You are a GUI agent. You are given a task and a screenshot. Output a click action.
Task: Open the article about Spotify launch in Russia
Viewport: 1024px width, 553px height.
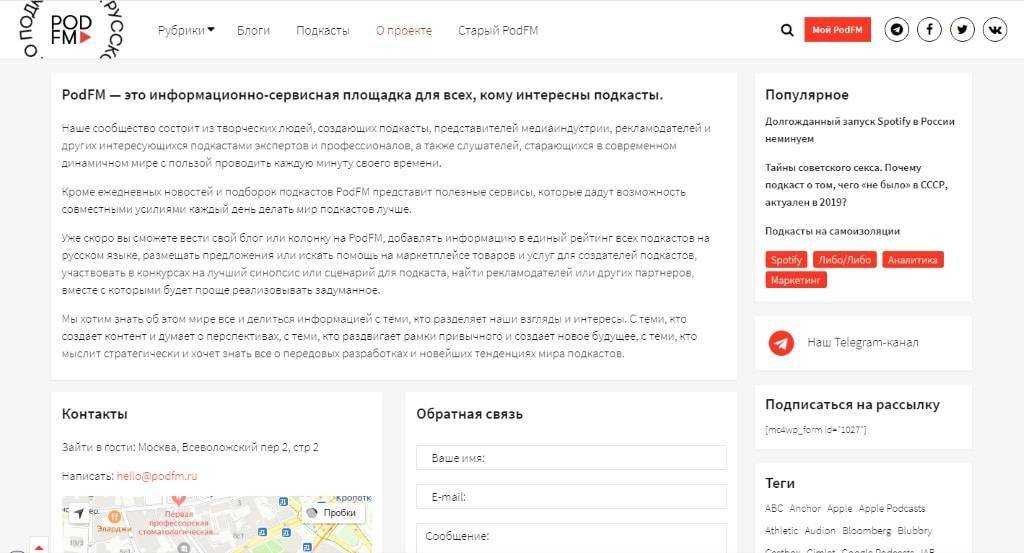[x=859, y=130]
